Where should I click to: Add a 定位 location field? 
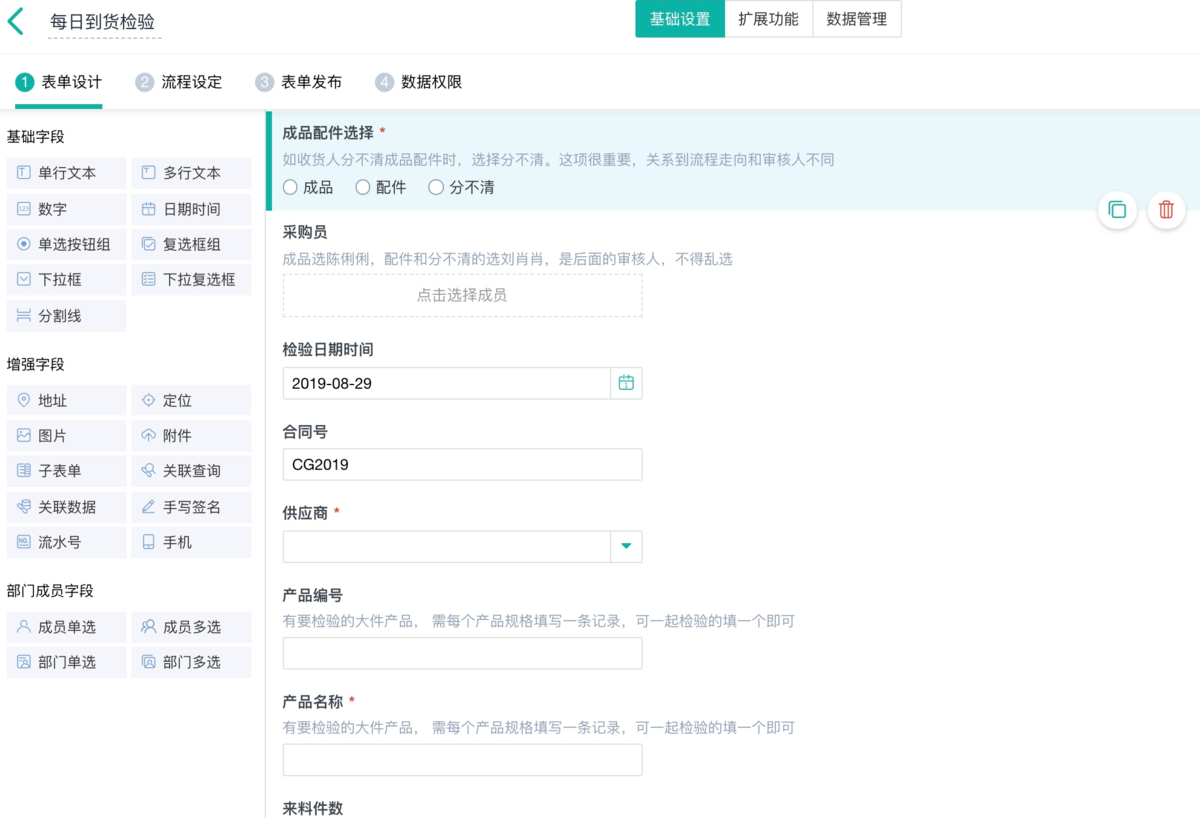[x=191, y=401]
